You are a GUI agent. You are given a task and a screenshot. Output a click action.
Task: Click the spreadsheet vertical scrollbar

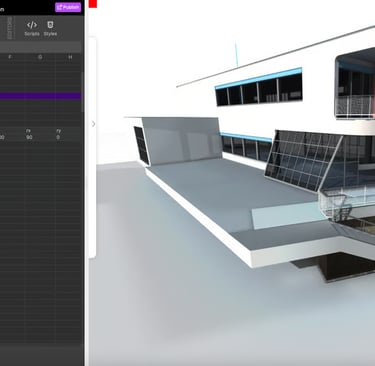83,92
